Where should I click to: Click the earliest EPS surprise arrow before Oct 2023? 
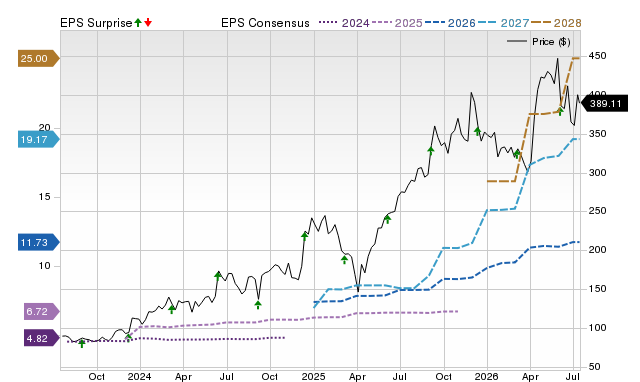[82, 344]
